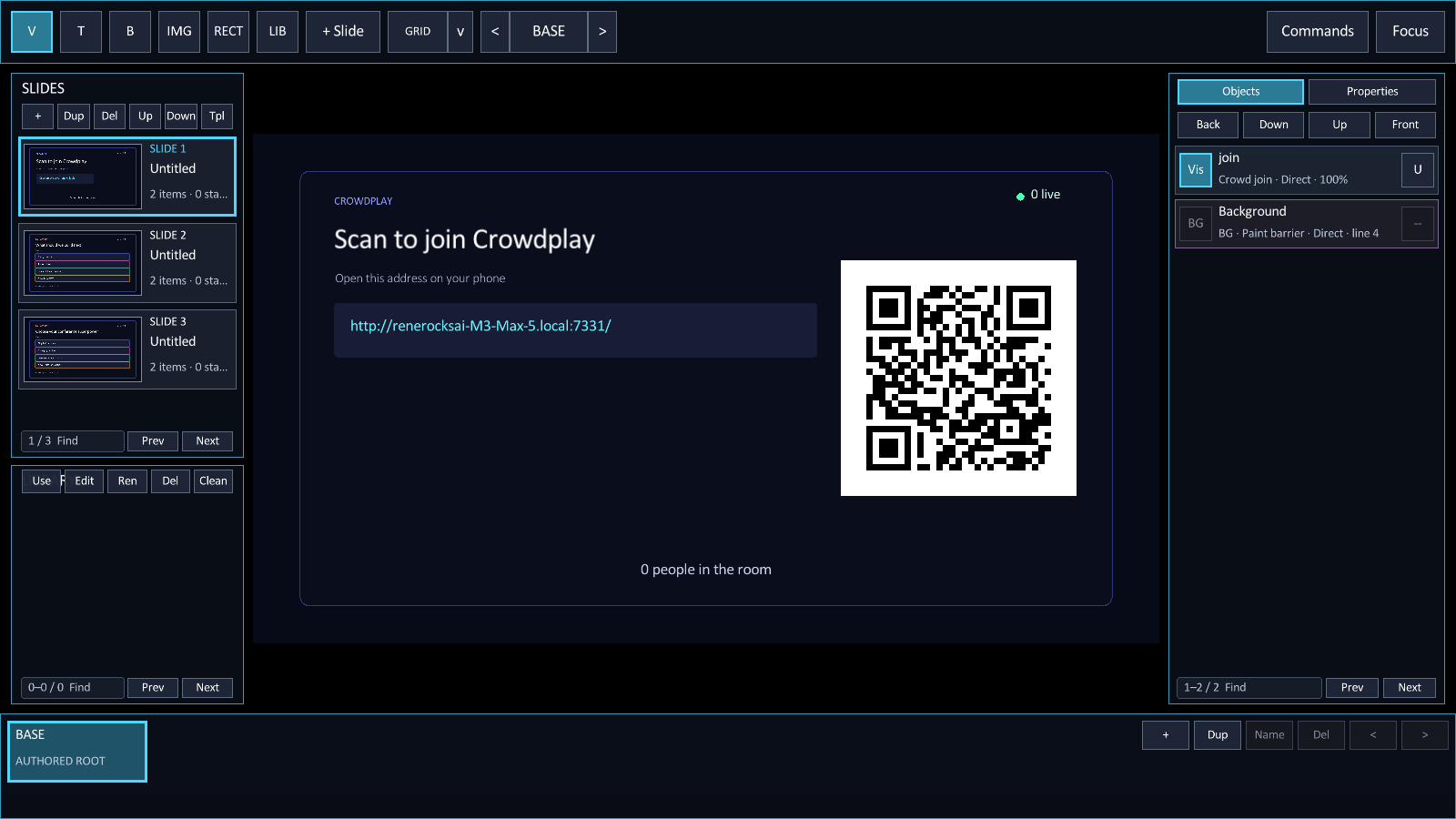
Task: Open Tpl templates in Slides panel
Action: tap(217, 116)
